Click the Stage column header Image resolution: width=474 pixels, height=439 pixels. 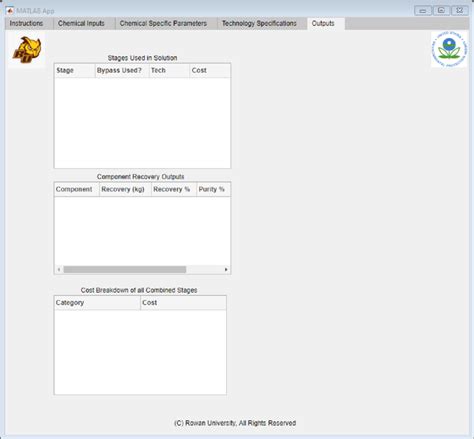pyautogui.click(x=75, y=71)
